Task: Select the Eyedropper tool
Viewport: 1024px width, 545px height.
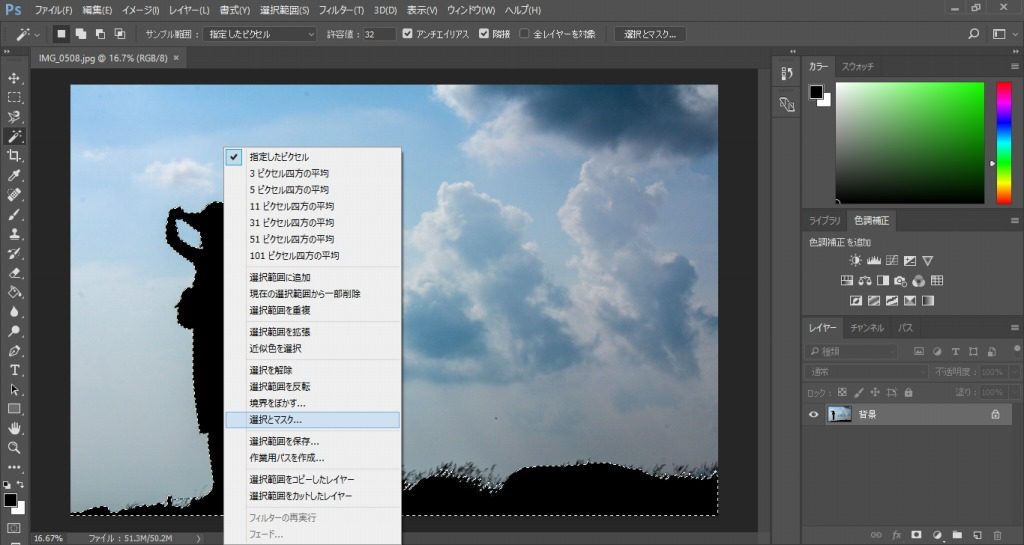Action: 15,176
